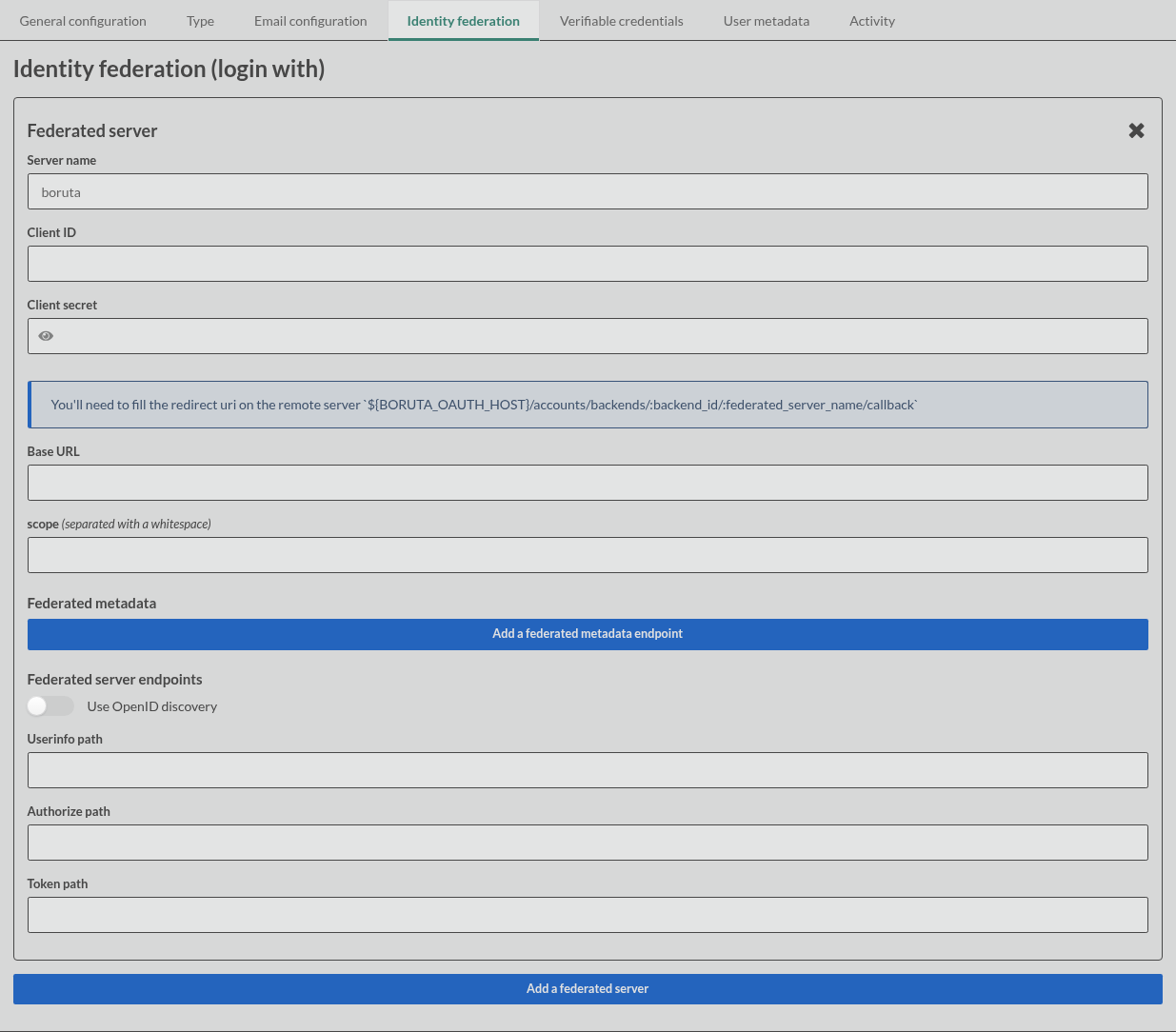Open User metadata tab
This screenshot has width=1176, height=1032.
tap(767, 21)
